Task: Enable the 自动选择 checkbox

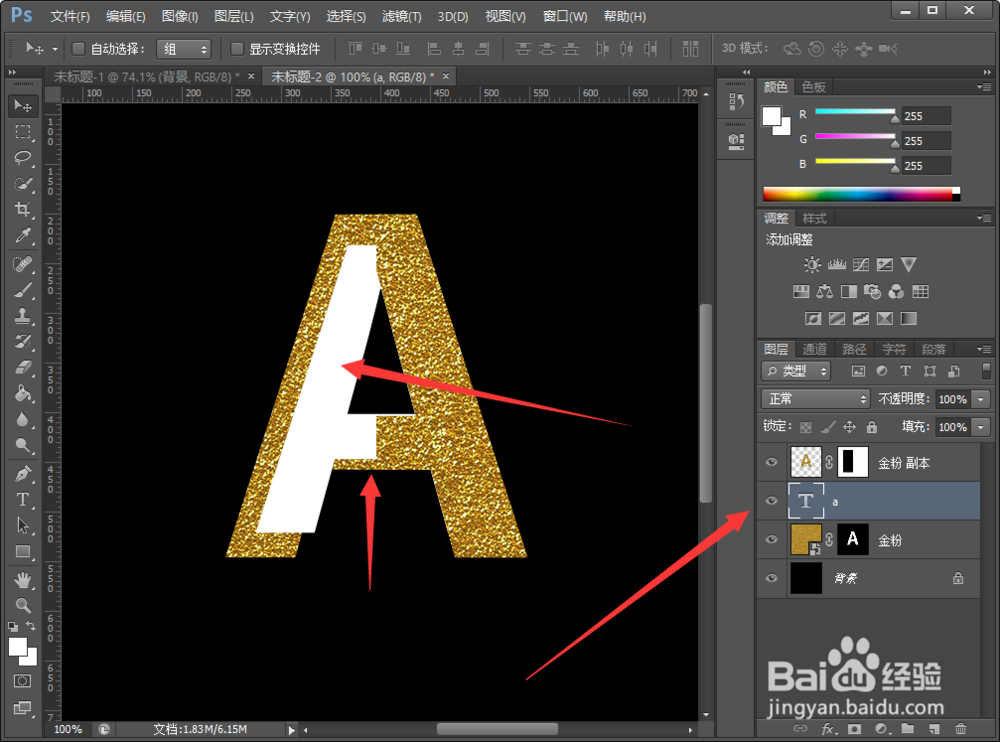Action: (x=78, y=48)
